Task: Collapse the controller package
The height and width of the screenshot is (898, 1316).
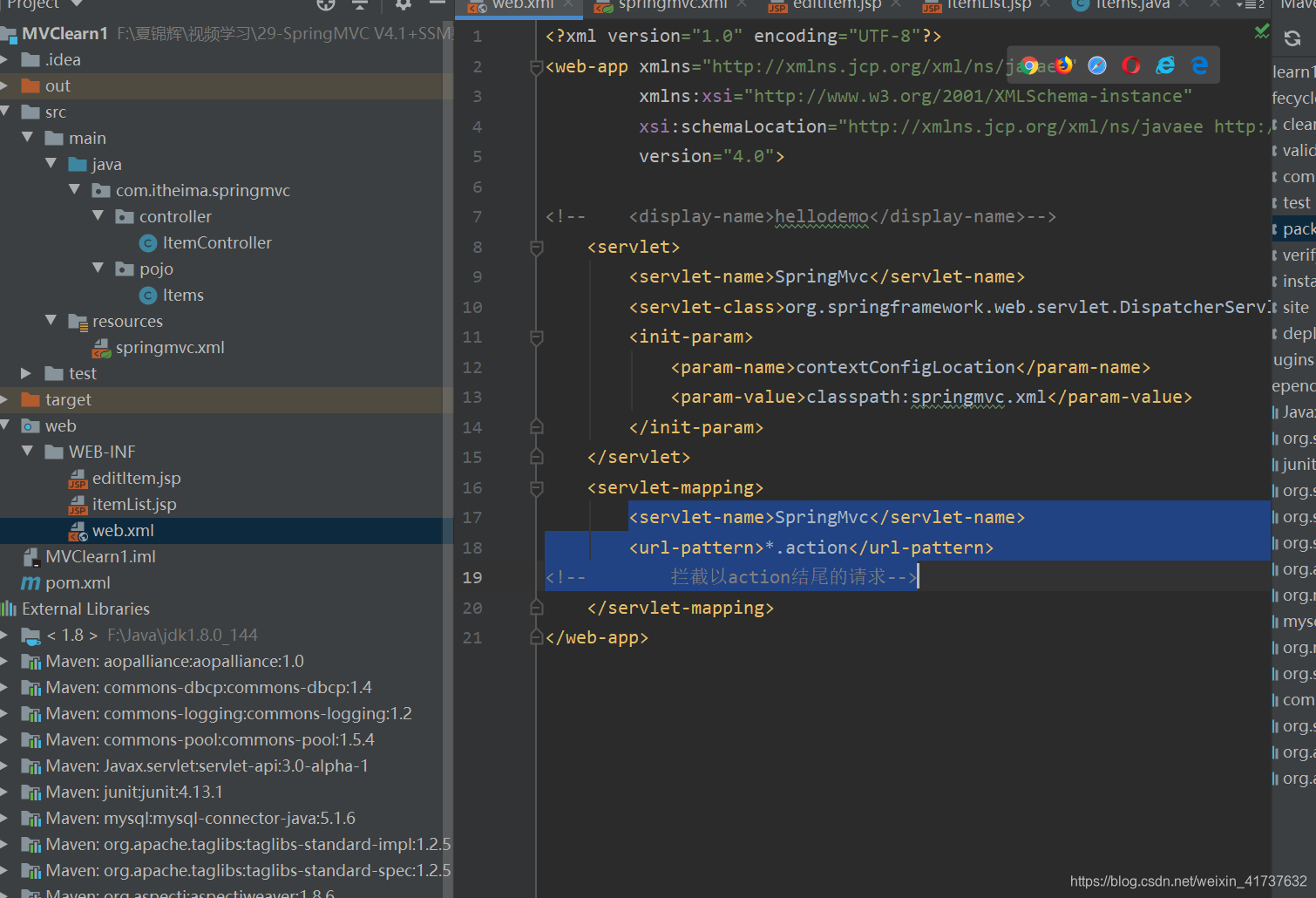Action: point(98,216)
